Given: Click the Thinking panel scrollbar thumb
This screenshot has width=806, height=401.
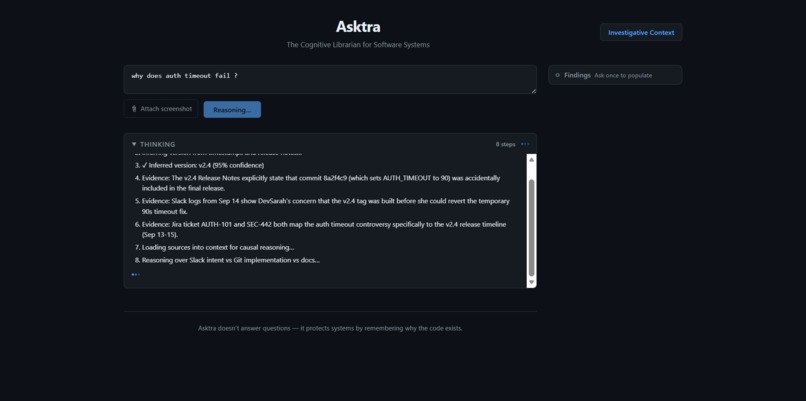Looking at the screenshot, I should click(x=532, y=228).
